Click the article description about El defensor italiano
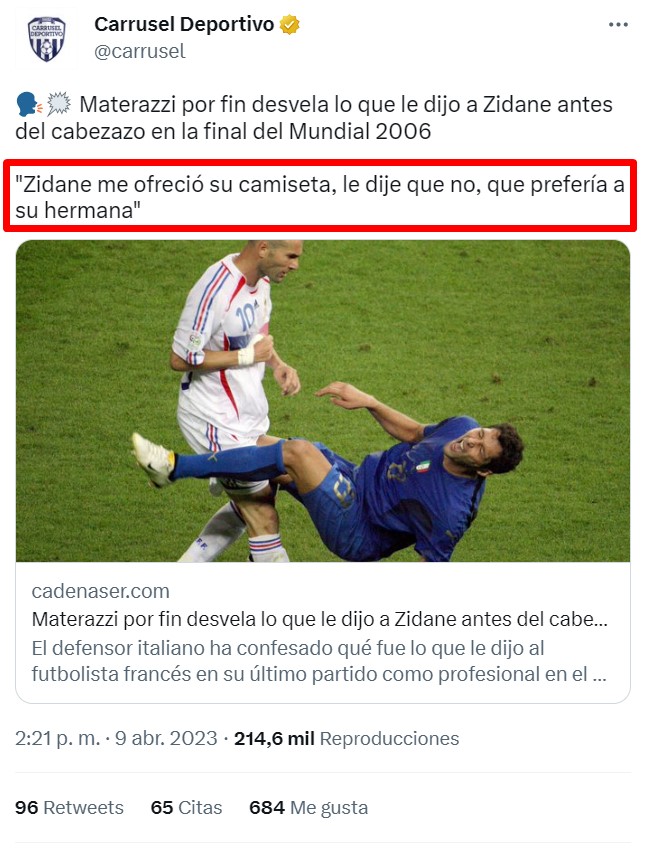The image size is (645, 849). pos(319,661)
